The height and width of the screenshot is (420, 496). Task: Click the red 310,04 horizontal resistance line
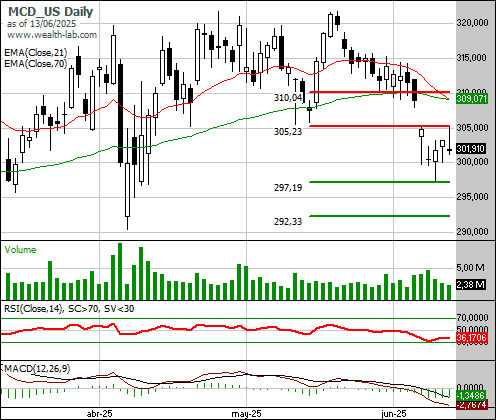(380, 92)
